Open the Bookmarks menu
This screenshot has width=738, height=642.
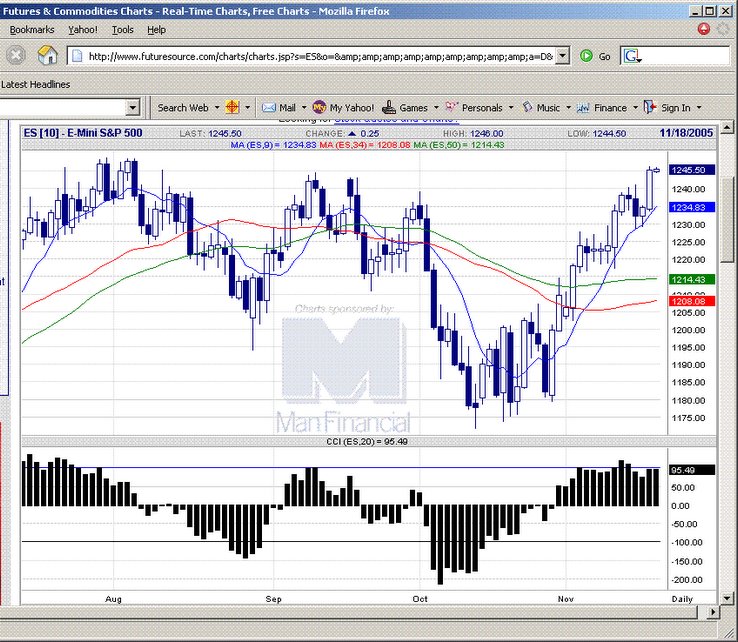pyautogui.click(x=32, y=30)
